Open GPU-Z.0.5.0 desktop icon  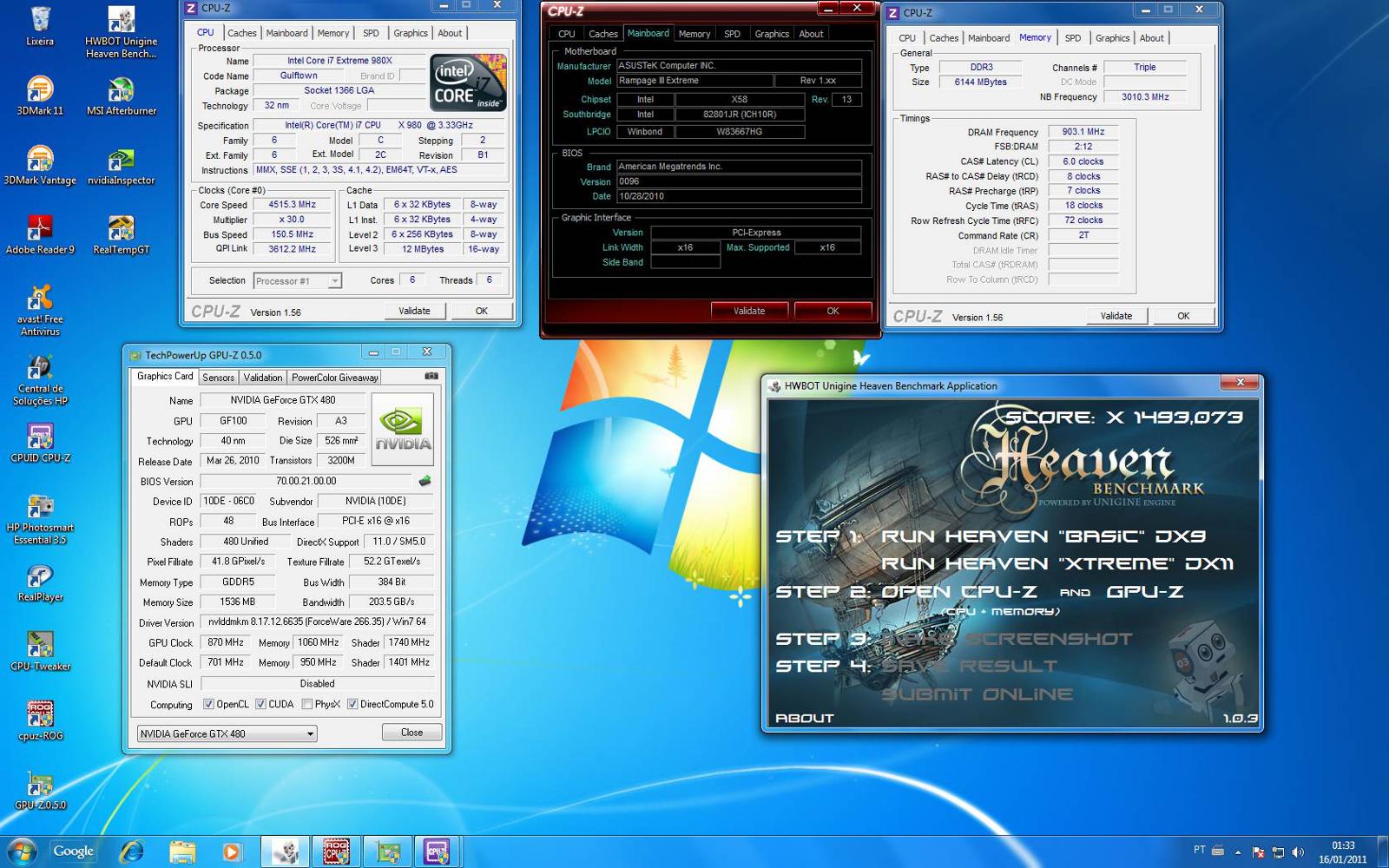tap(40, 790)
